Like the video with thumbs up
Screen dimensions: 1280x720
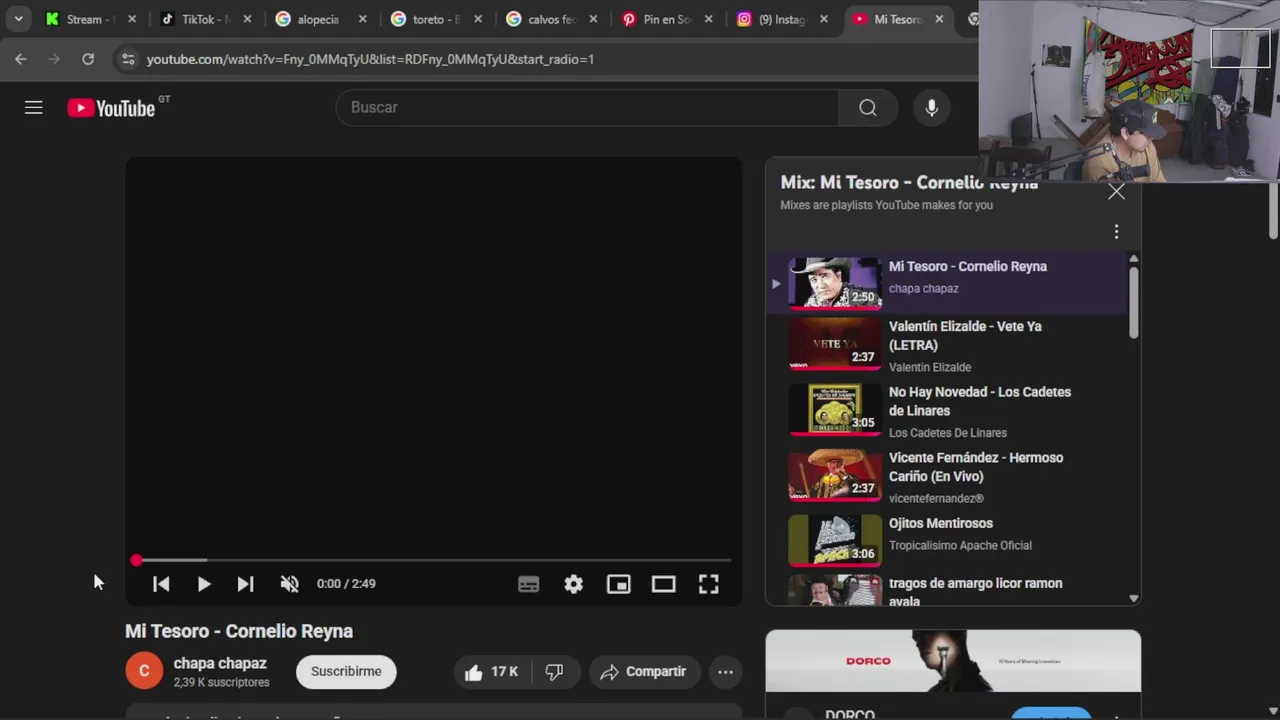tap(491, 672)
